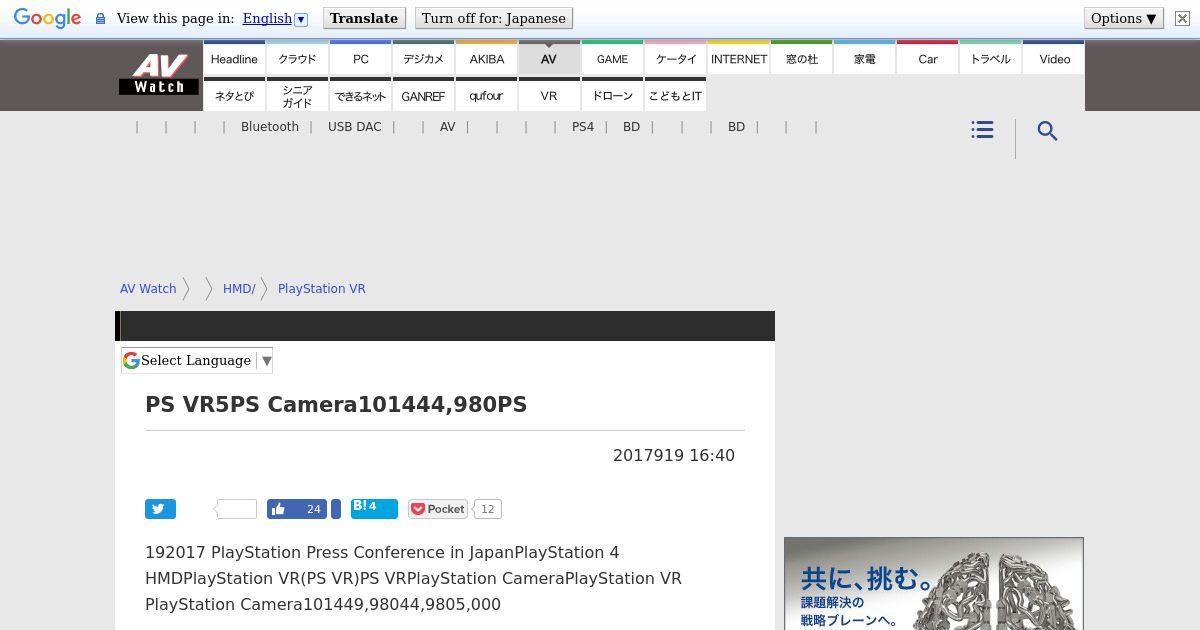This screenshot has width=1200, height=630.
Task: Open the English language dropdown
Action: pos(275,19)
